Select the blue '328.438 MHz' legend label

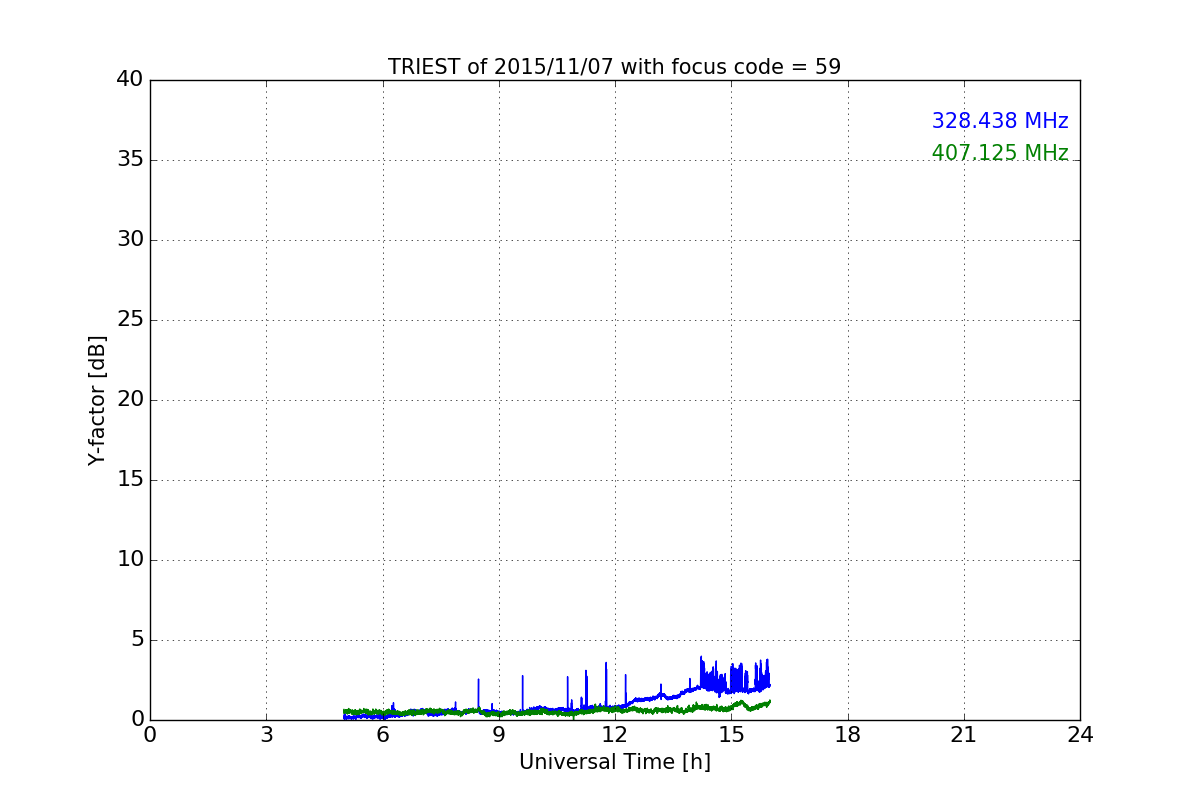(1000, 121)
